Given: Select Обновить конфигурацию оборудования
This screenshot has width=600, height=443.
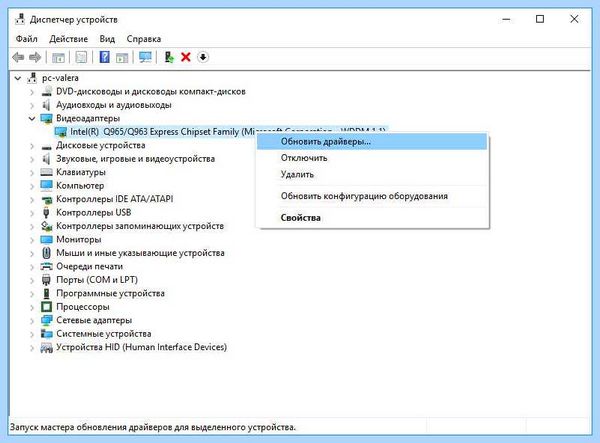Looking at the screenshot, I should click(372, 196).
